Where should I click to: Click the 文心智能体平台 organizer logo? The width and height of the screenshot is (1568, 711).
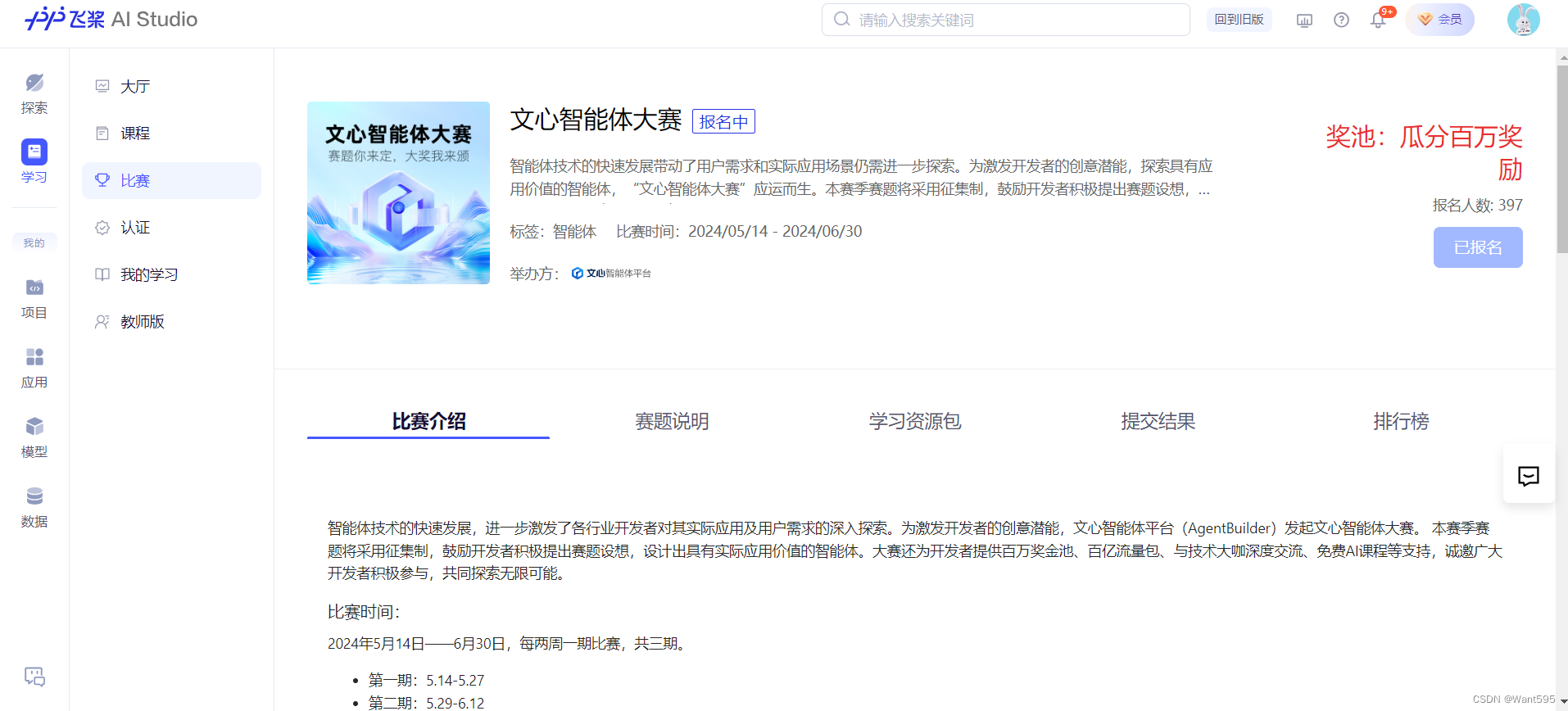click(x=611, y=274)
